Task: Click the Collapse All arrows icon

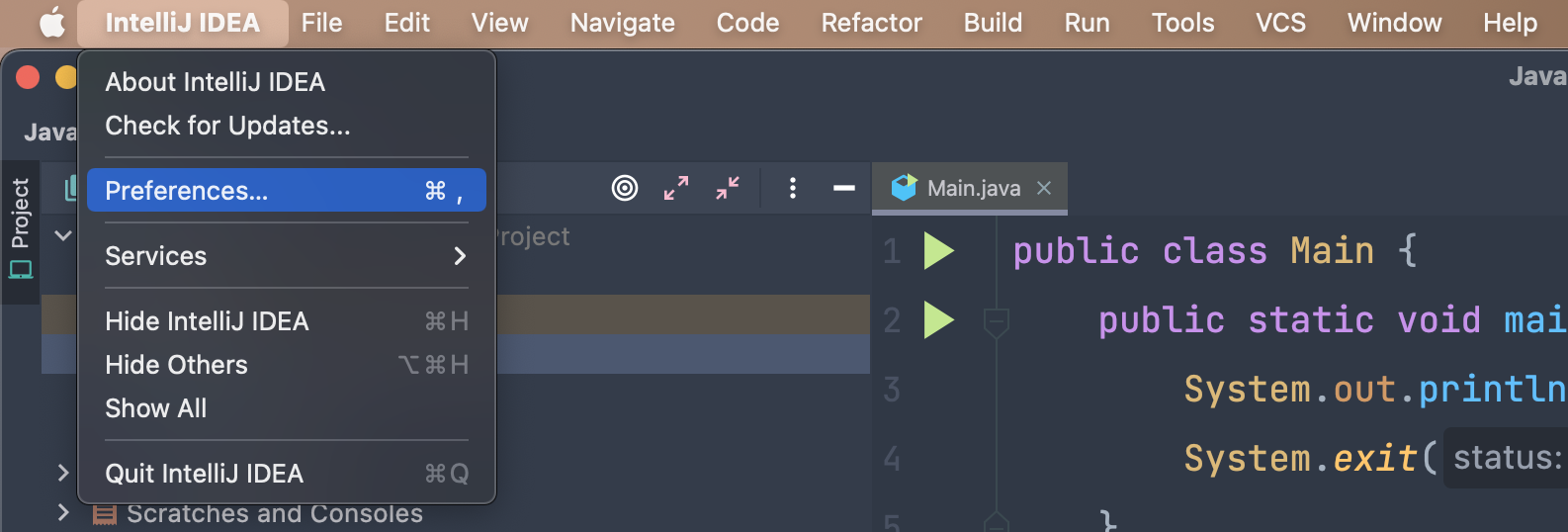Action: [x=728, y=188]
